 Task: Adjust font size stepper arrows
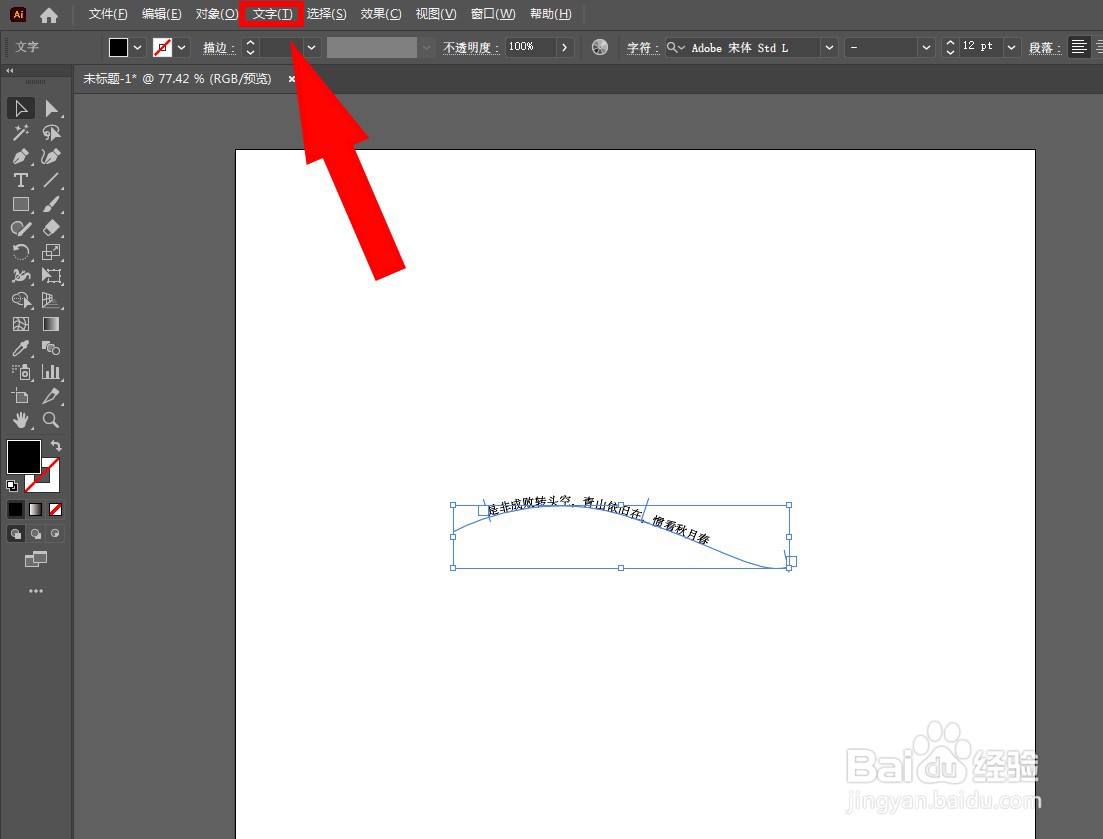(950, 47)
